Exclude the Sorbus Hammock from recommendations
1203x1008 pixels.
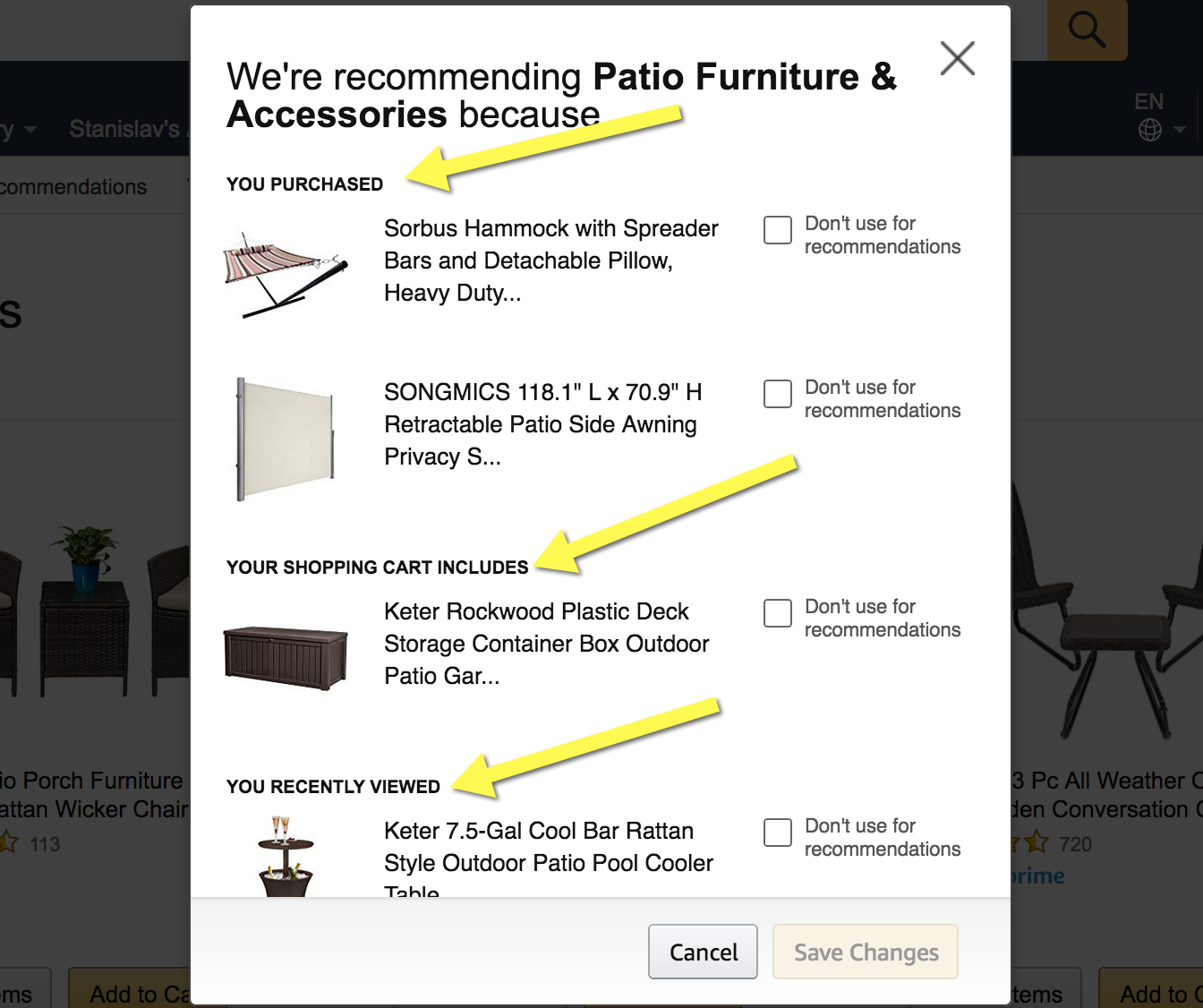(x=777, y=230)
